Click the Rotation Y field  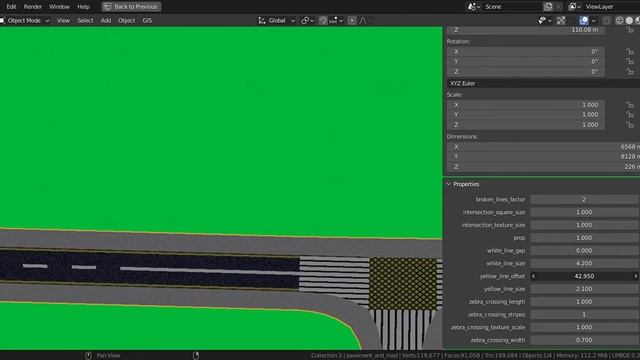click(x=526, y=61)
